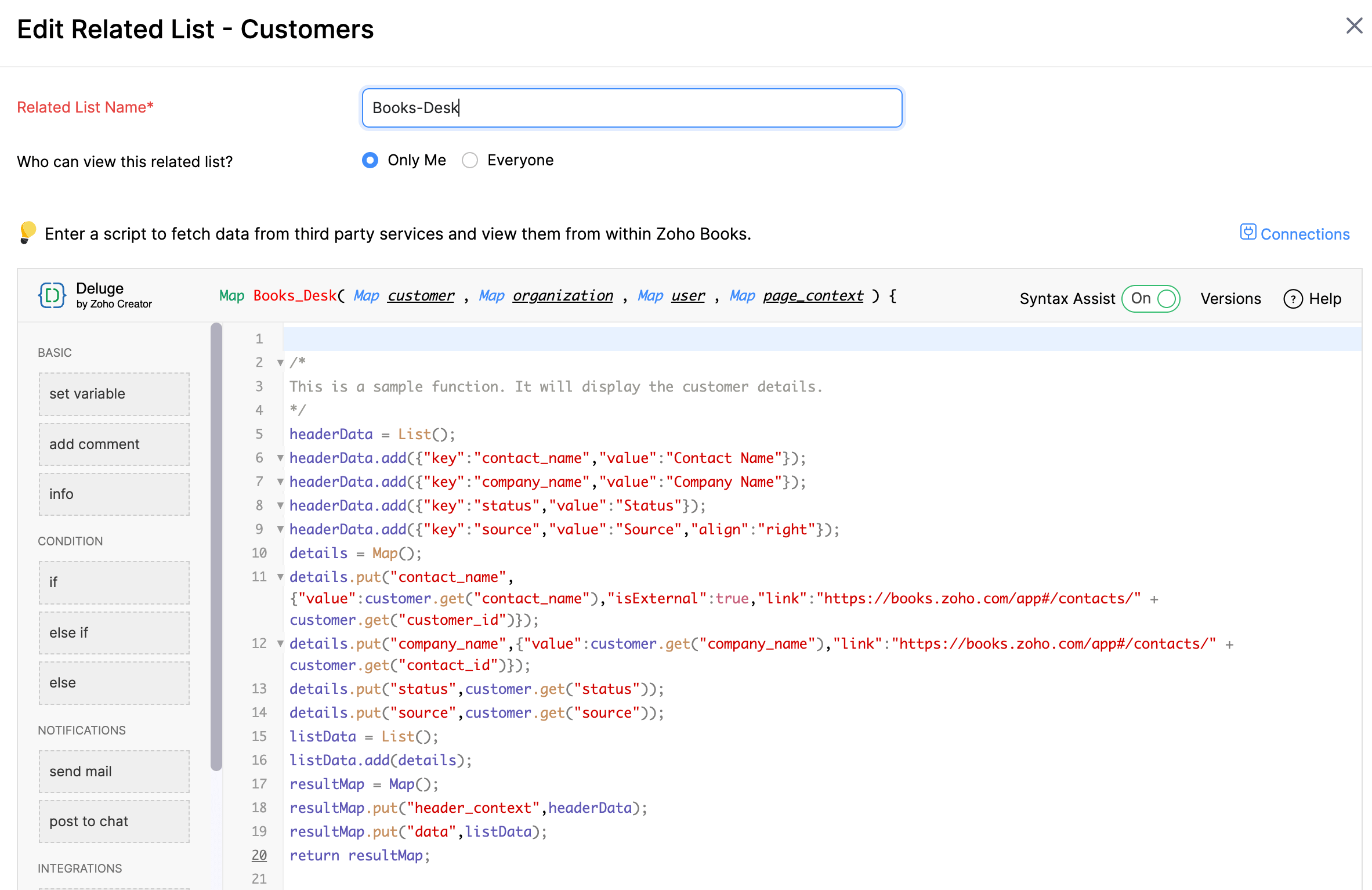Insert an "if" condition snippet
Viewport: 1372px width, 890px height.
click(114, 583)
